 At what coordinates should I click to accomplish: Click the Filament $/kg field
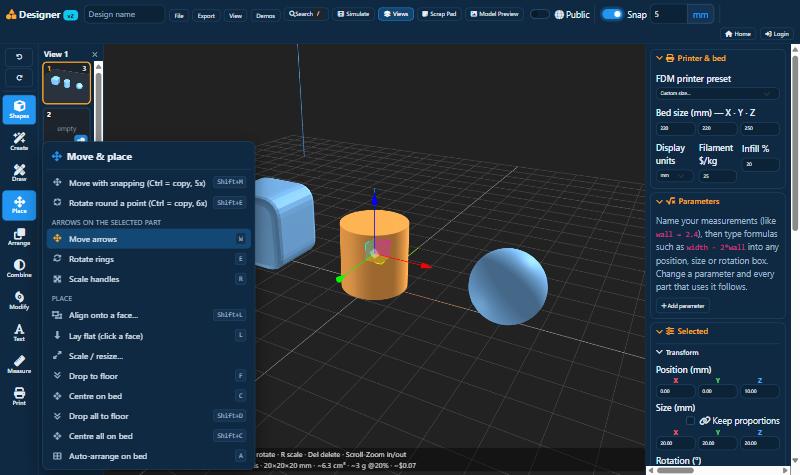717,176
